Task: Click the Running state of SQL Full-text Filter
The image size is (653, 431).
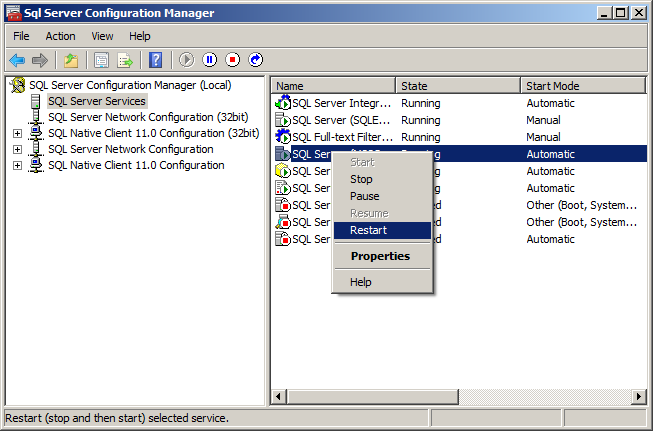Action: tap(421, 137)
